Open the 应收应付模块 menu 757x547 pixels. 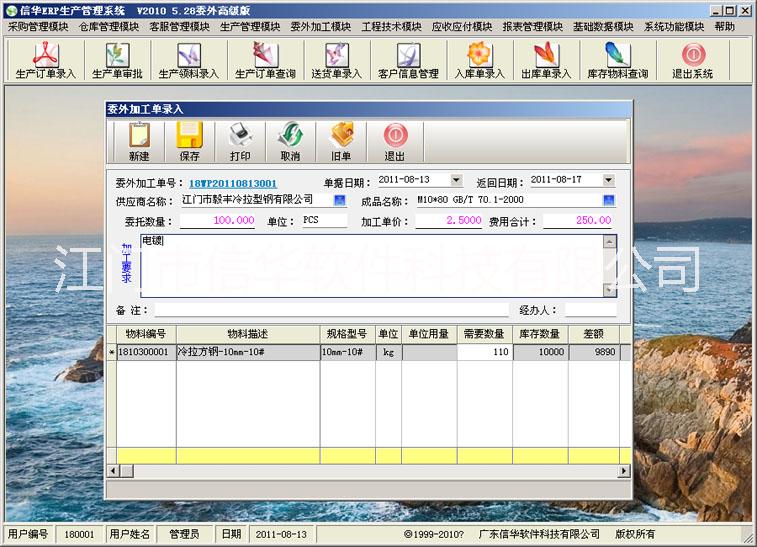[462, 27]
